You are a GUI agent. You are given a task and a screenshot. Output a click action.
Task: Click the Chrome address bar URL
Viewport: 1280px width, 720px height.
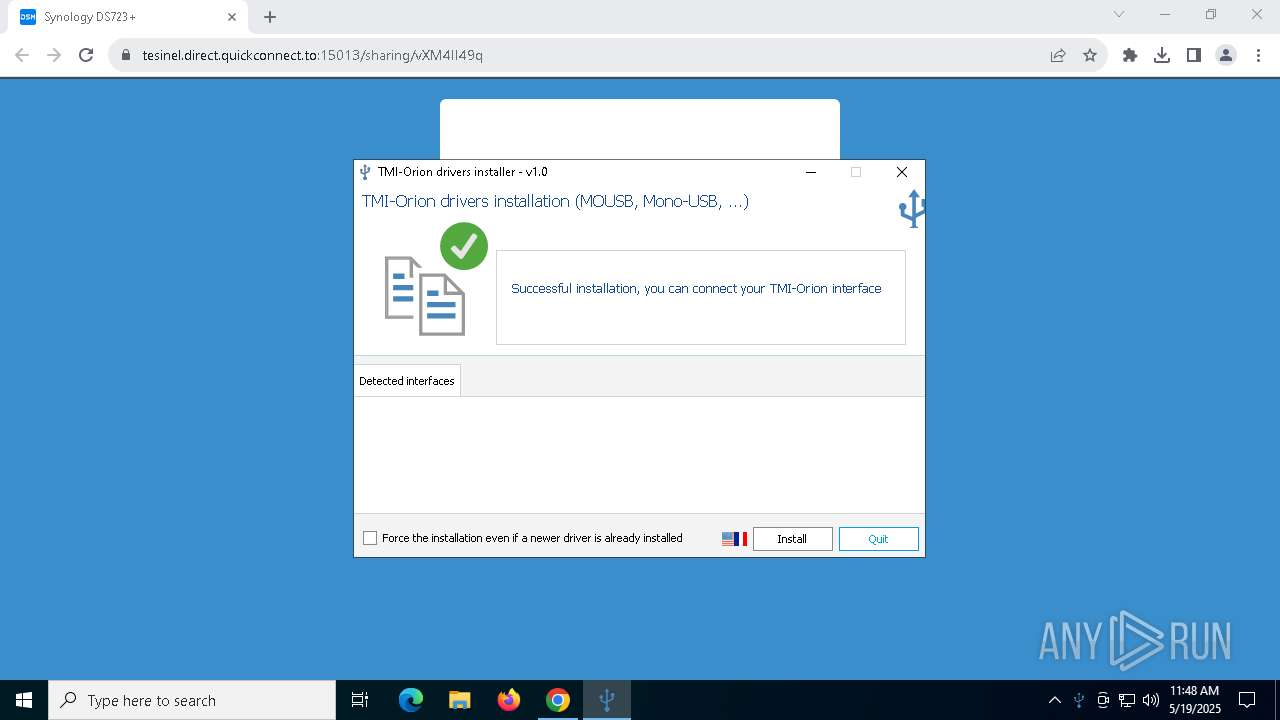point(313,55)
